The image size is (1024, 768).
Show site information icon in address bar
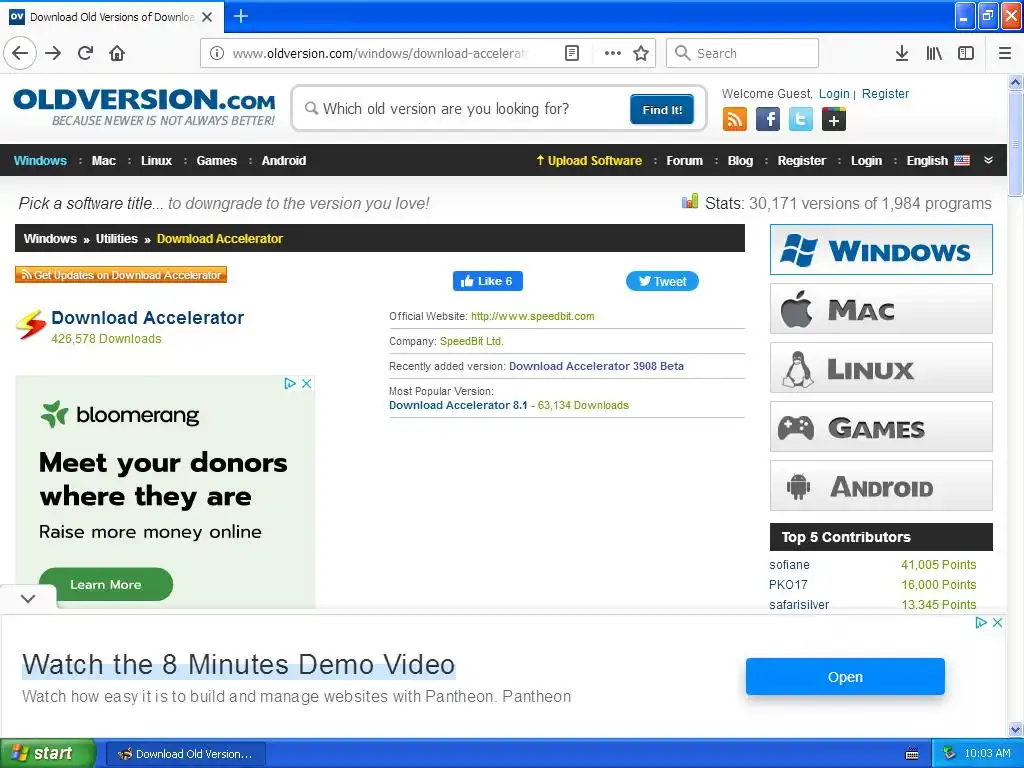217,53
